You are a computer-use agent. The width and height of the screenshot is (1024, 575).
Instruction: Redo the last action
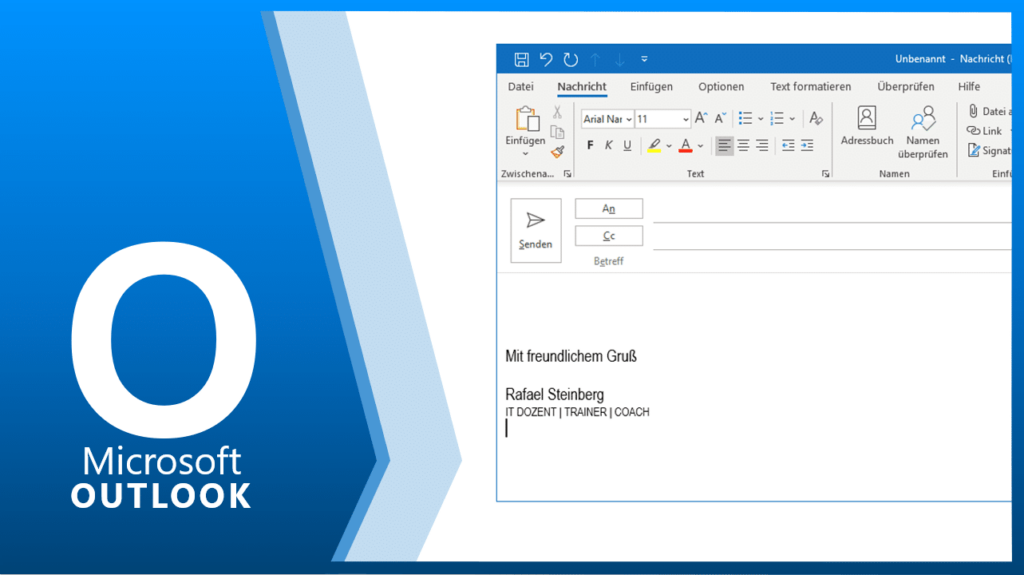click(571, 59)
